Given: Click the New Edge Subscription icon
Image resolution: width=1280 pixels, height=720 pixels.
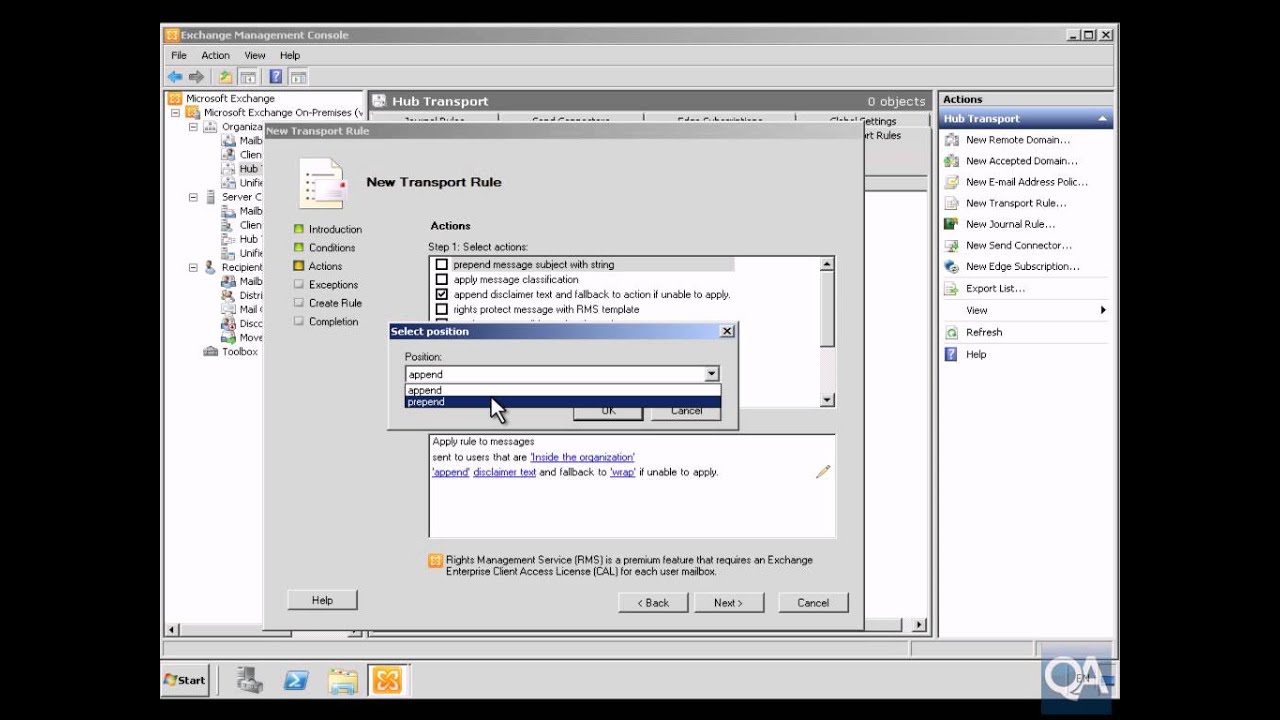Looking at the screenshot, I should [x=952, y=266].
